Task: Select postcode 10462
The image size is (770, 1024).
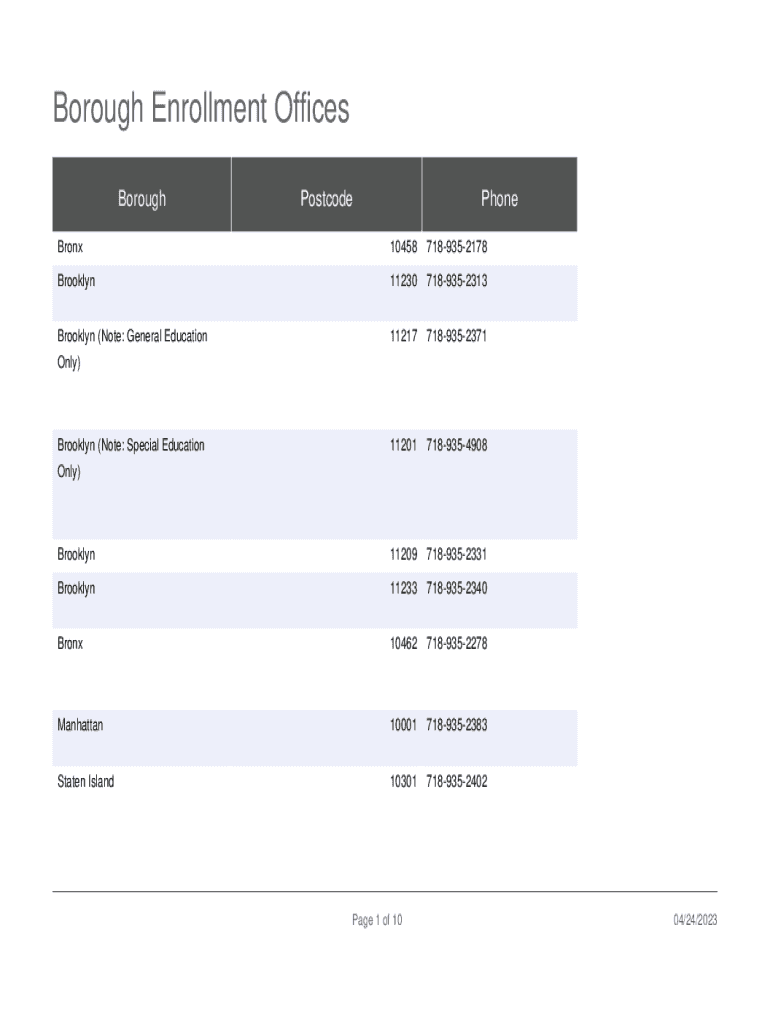Action: [403, 644]
